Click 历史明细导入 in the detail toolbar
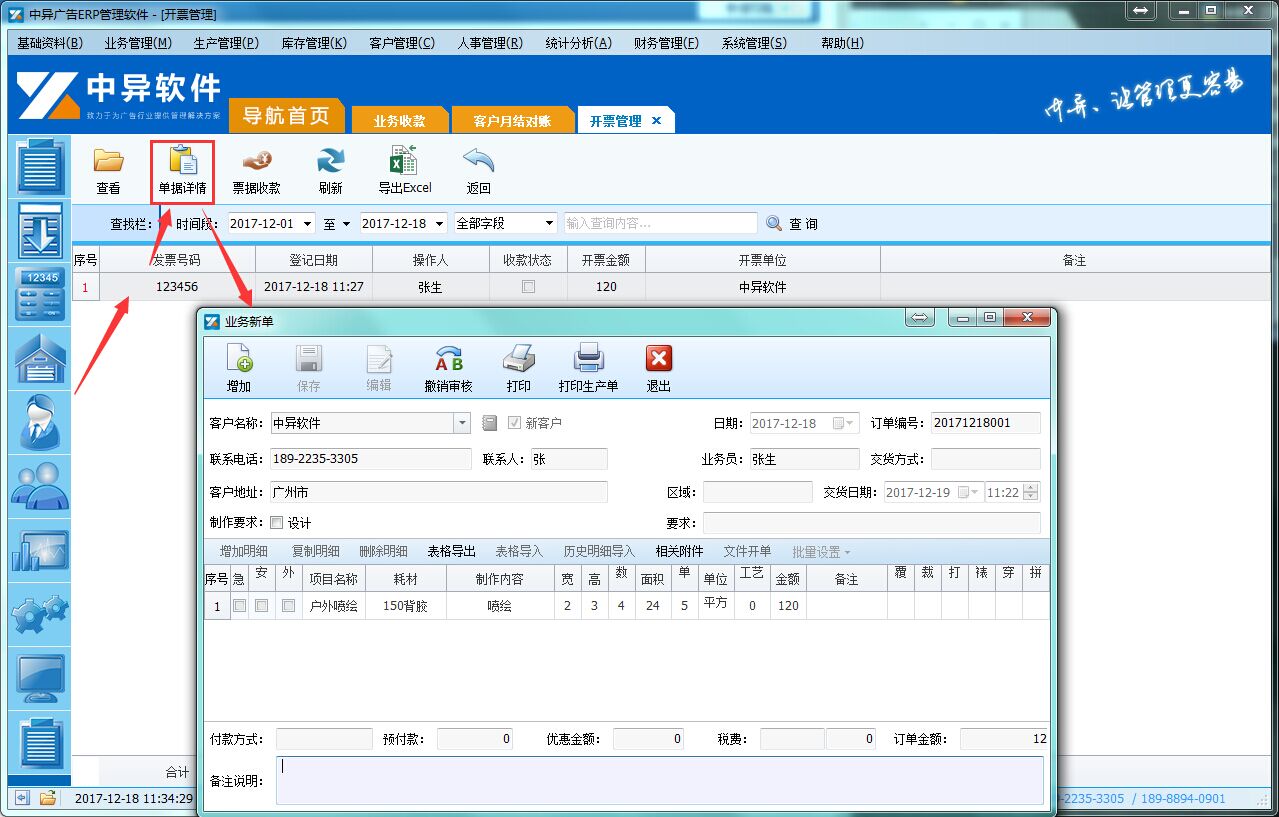 (x=599, y=551)
